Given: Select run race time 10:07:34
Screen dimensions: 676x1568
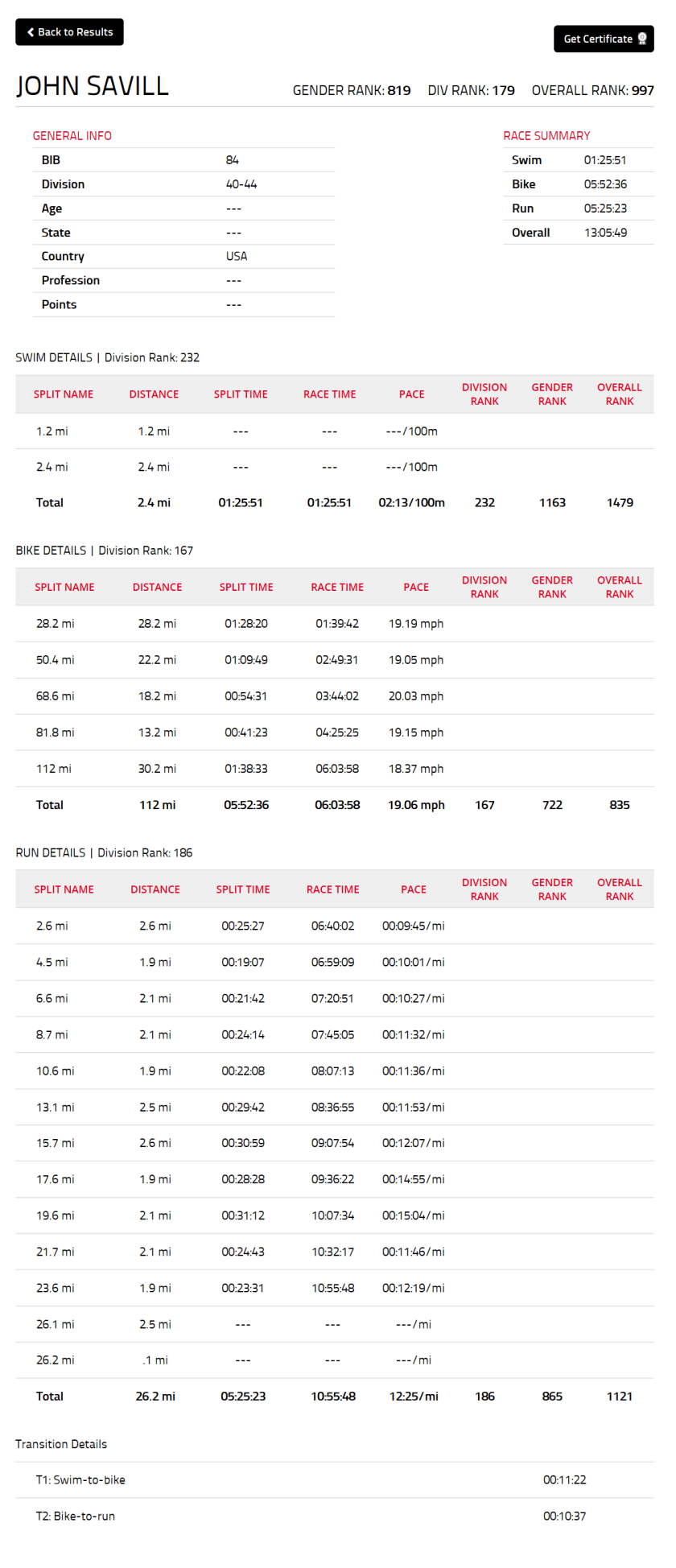Looking at the screenshot, I should coord(333,1215).
